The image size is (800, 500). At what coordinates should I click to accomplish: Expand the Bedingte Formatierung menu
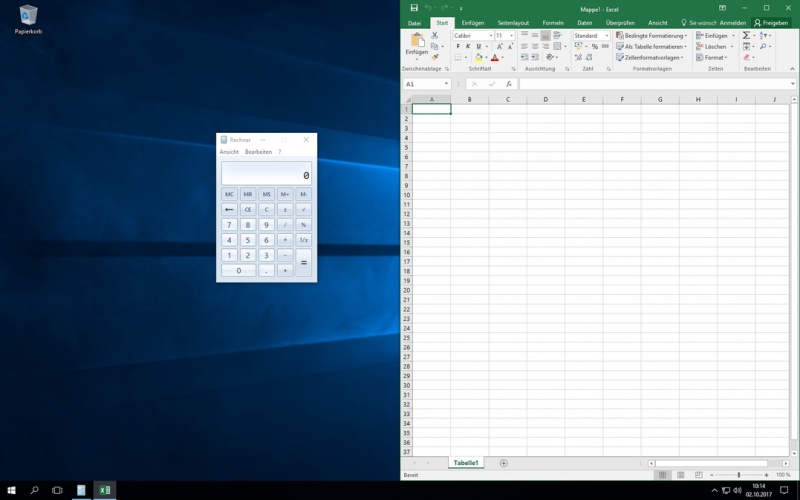(652, 36)
